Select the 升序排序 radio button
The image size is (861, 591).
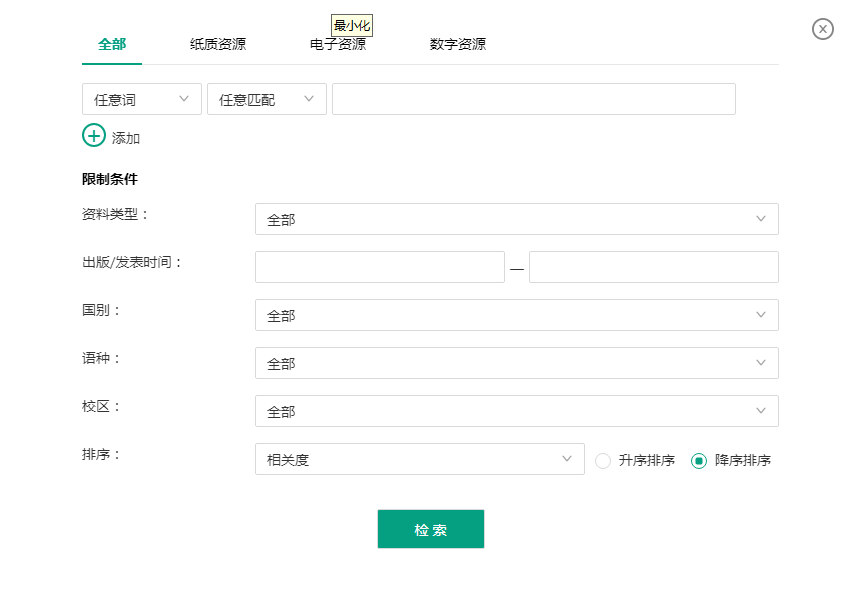click(x=603, y=461)
